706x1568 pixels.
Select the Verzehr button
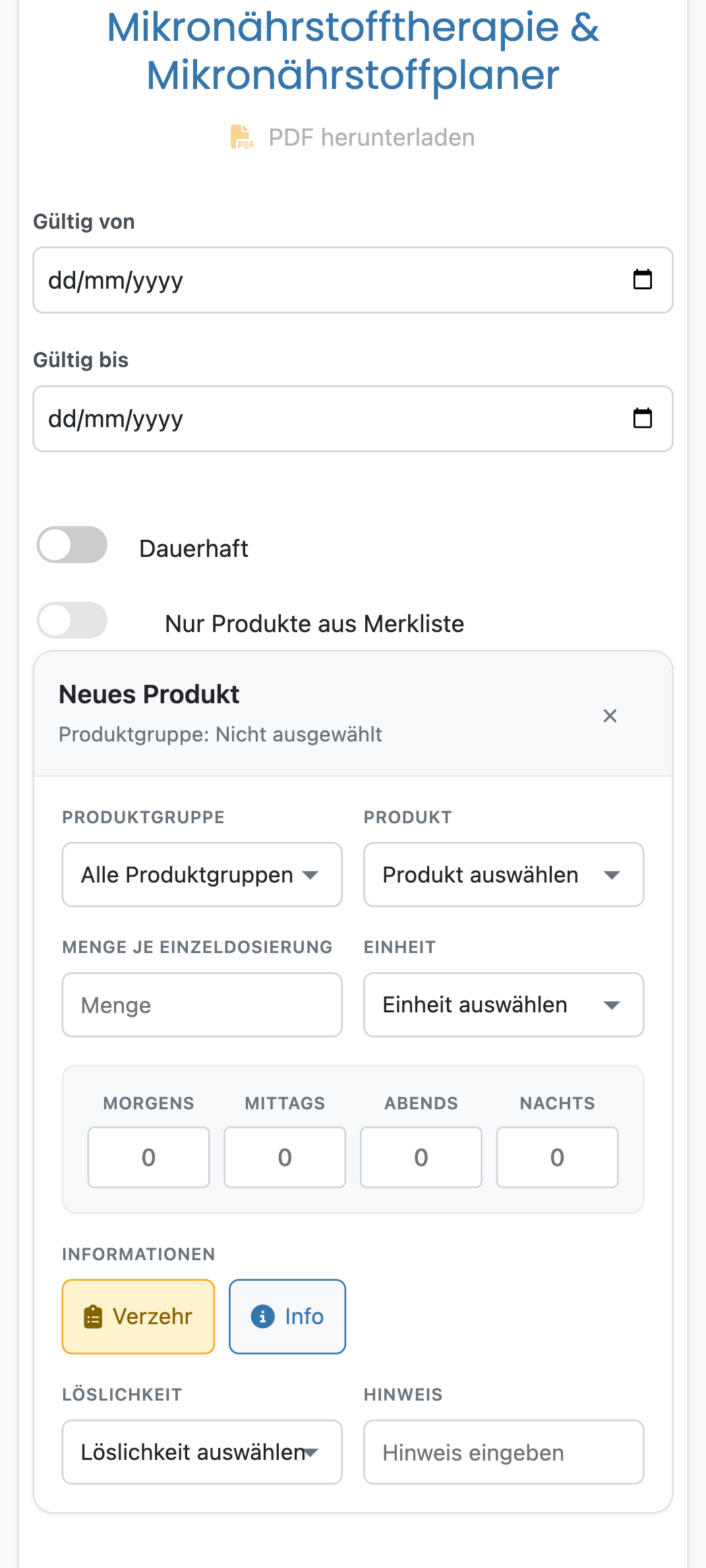[x=138, y=1316]
